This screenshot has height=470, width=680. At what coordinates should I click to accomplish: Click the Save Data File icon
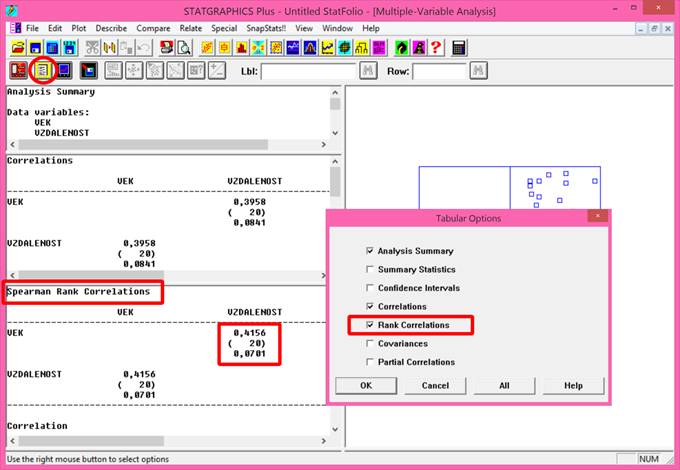pos(69,48)
